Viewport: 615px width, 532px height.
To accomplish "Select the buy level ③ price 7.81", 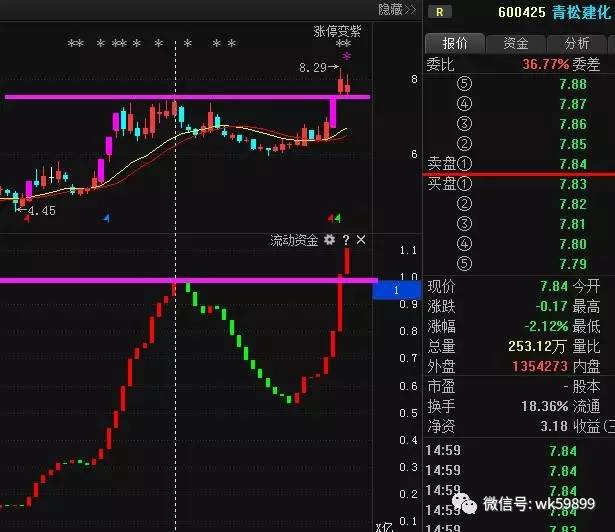I will pos(573,224).
